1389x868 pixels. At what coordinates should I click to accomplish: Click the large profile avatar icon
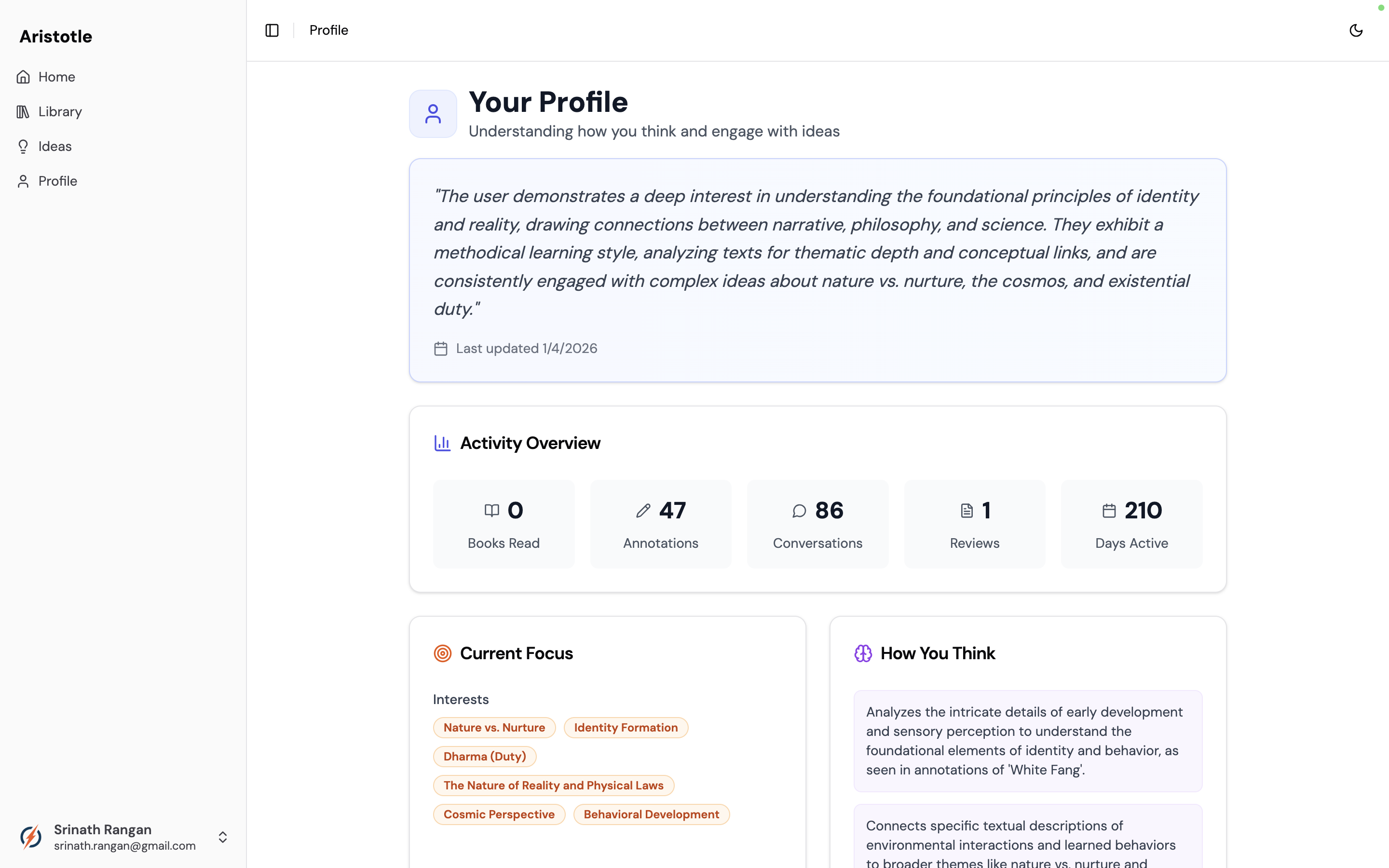433,114
